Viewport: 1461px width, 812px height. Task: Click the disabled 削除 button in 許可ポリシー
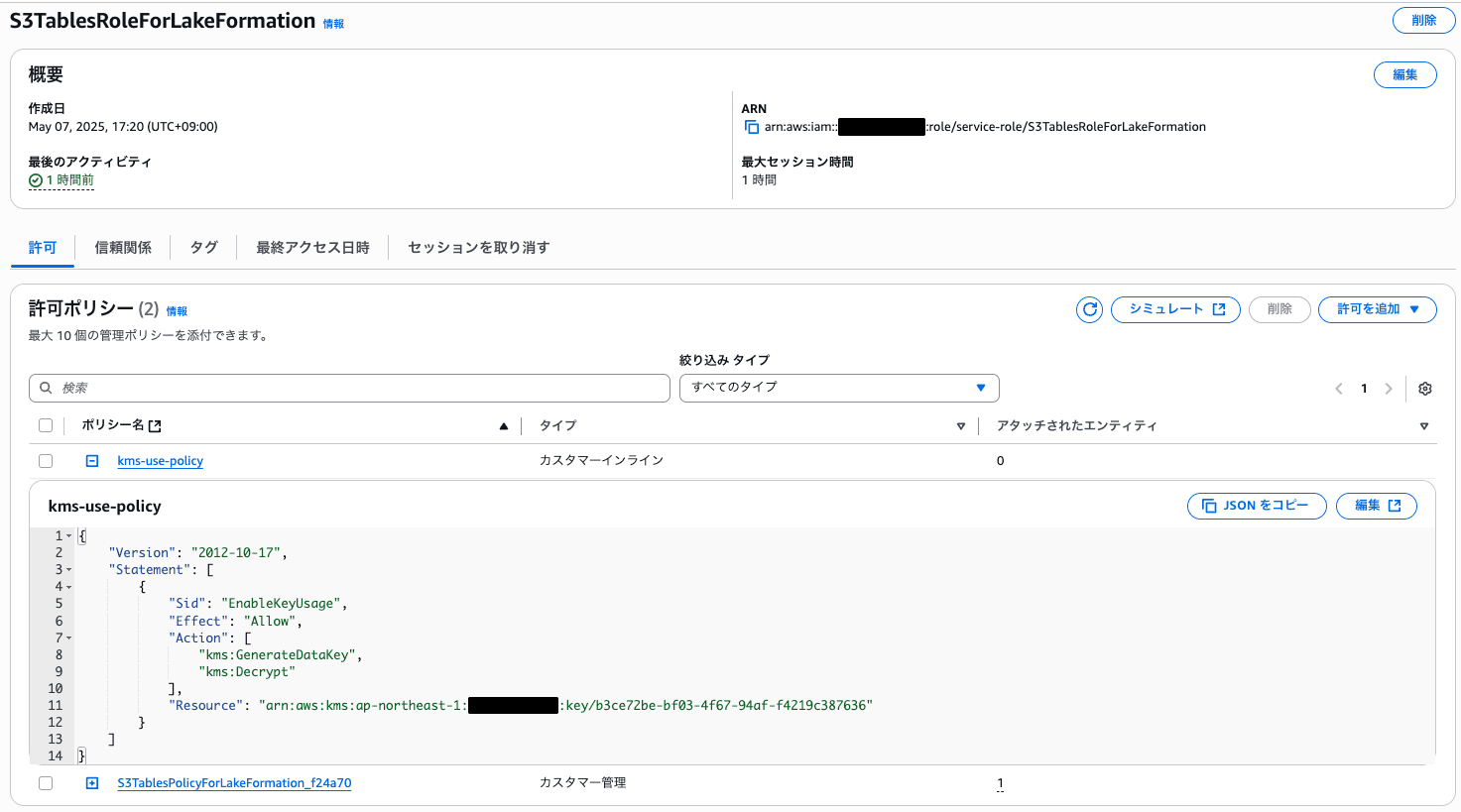pyautogui.click(x=1279, y=309)
